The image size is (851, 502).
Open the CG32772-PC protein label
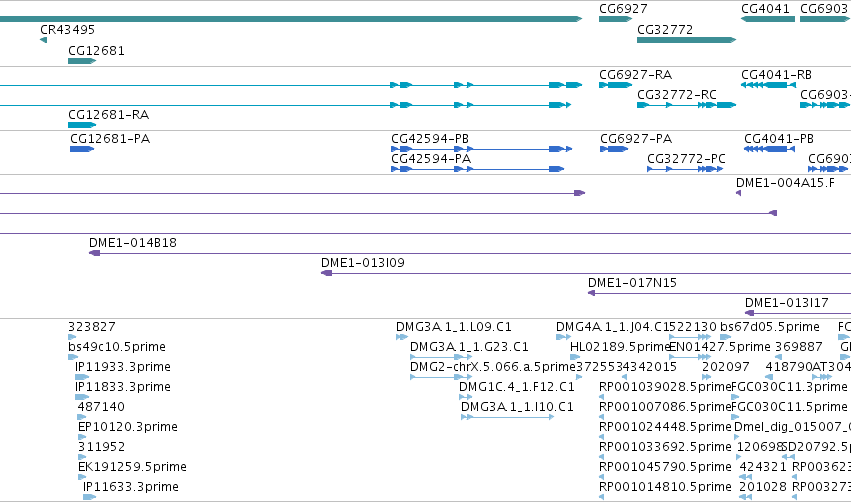686,158
